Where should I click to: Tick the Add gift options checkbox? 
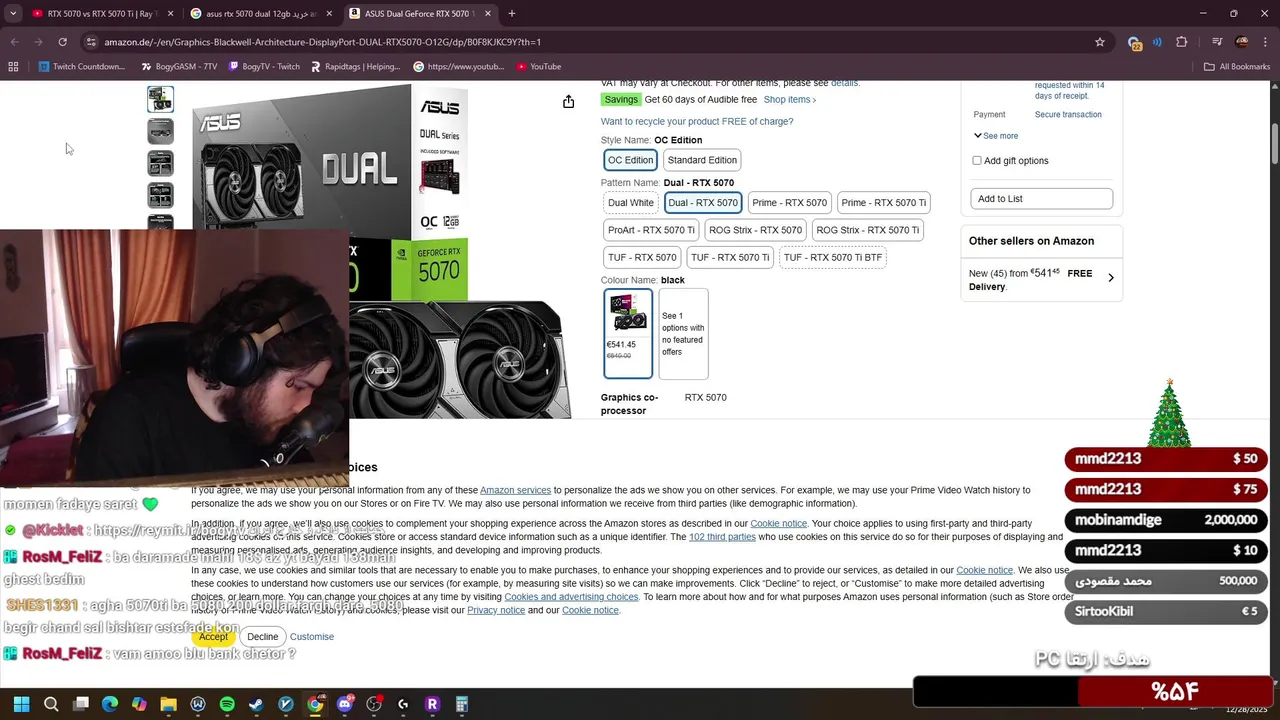click(977, 161)
